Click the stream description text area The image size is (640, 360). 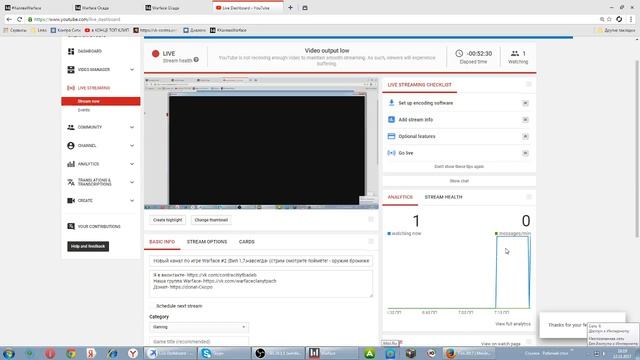point(261,284)
